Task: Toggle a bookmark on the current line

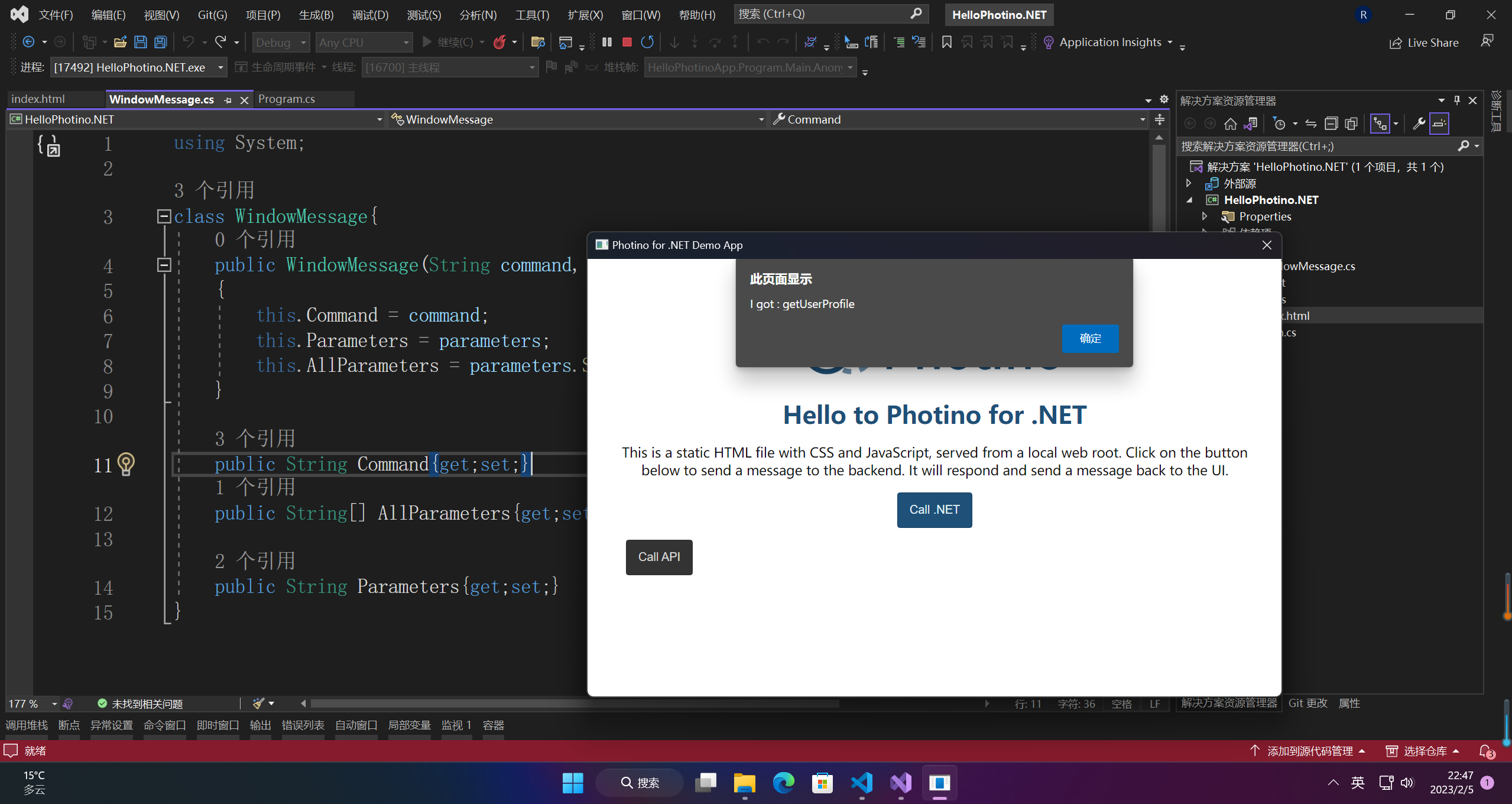Action: (x=946, y=42)
